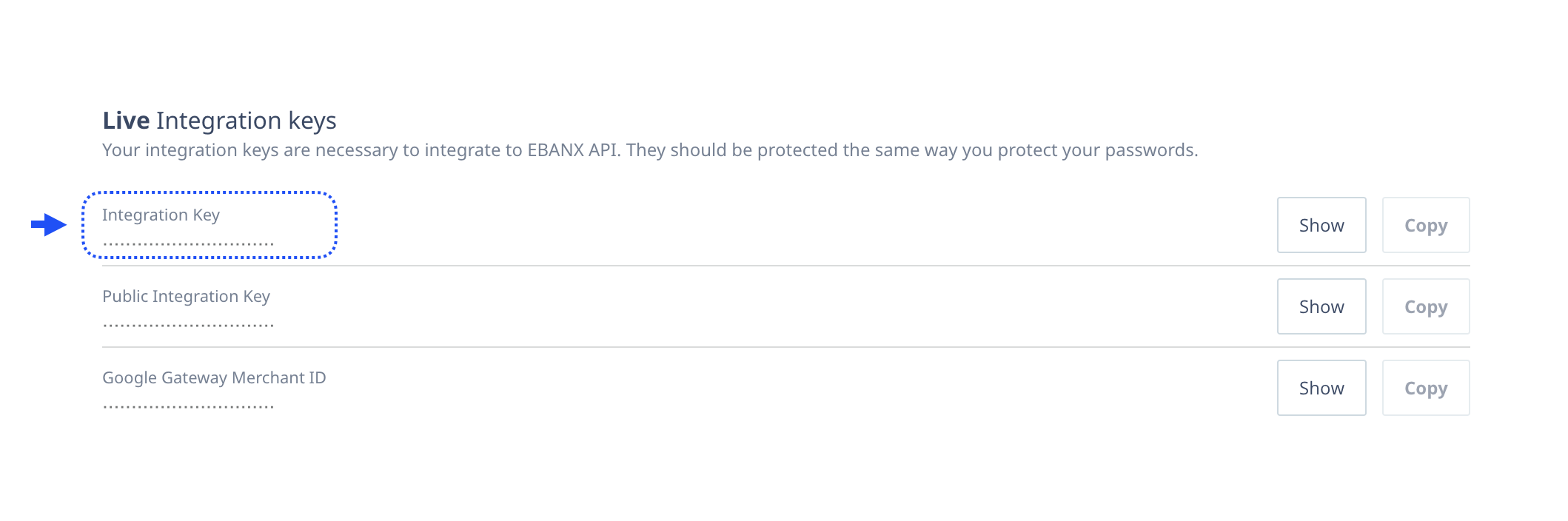1568x521 pixels.
Task: Click the masked Integration Key dots
Action: (188, 243)
